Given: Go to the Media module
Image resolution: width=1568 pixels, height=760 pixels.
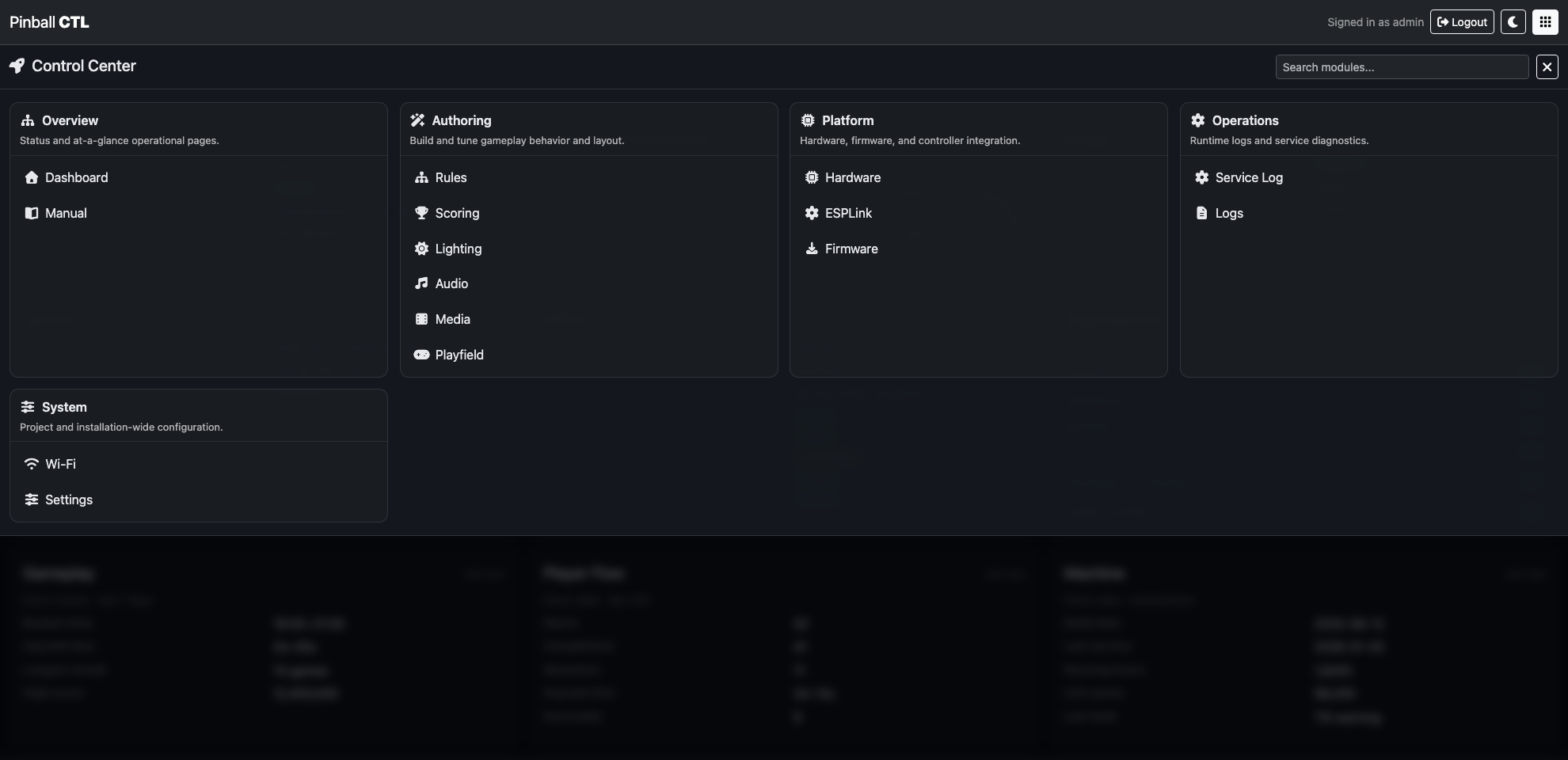Looking at the screenshot, I should 452,319.
